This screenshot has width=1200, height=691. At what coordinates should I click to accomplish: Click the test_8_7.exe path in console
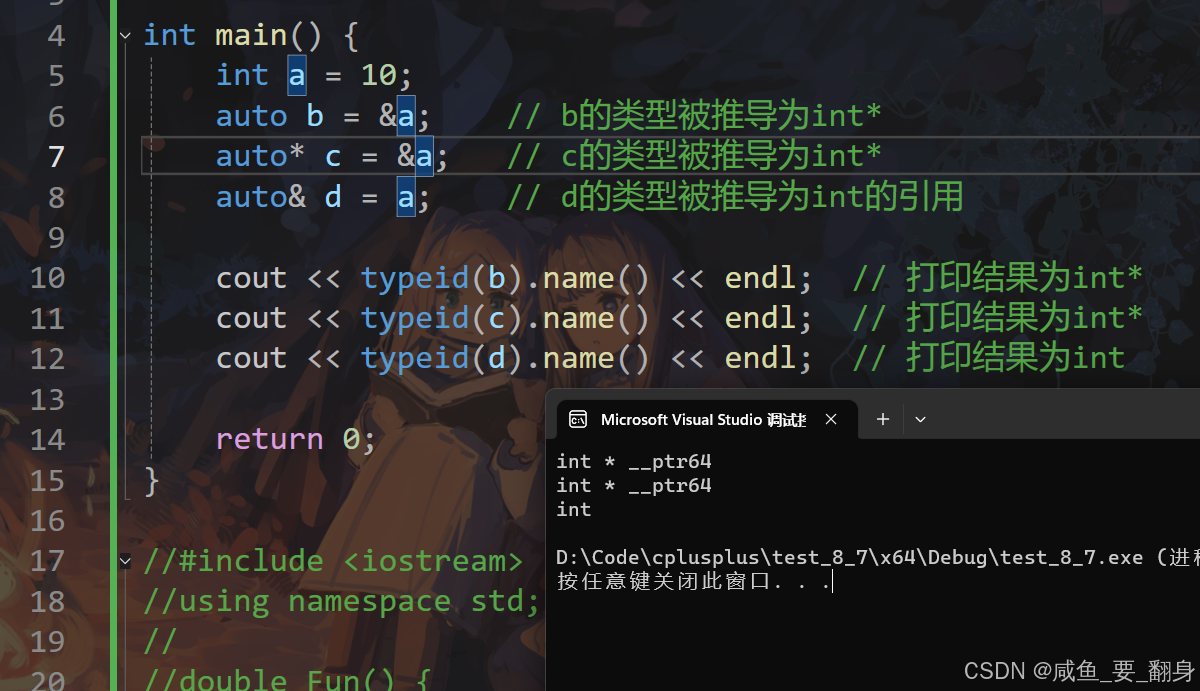[849, 558]
